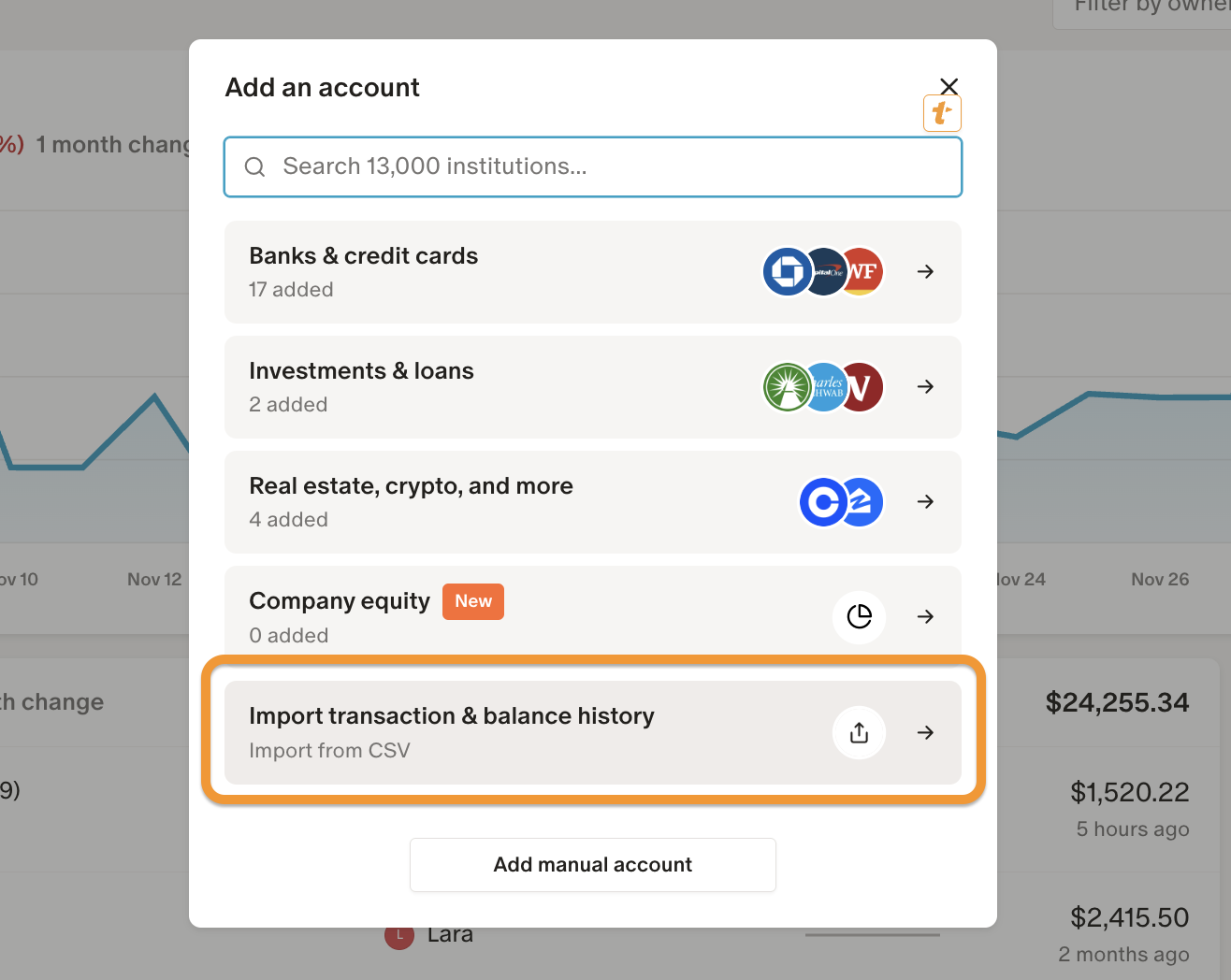The height and width of the screenshot is (980, 1231).
Task: Select the Investments & loans option
Action: (x=468, y=387)
